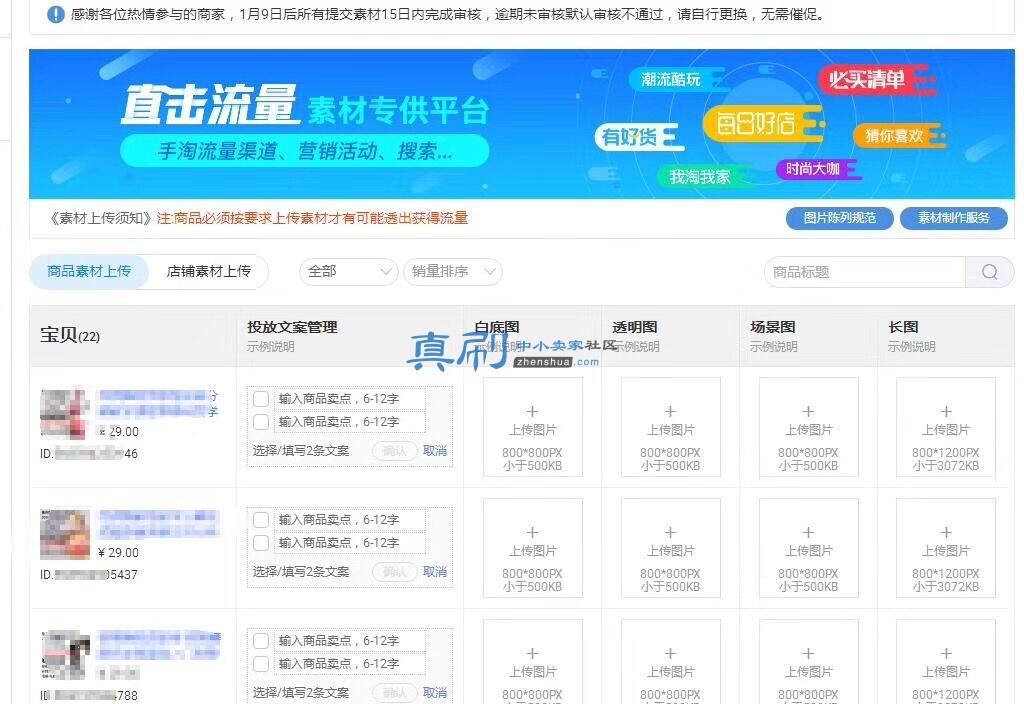The width and height of the screenshot is (1024, 704).
Task: Open the 全部 filter dropdown
Action: click(x=349, y=272)
